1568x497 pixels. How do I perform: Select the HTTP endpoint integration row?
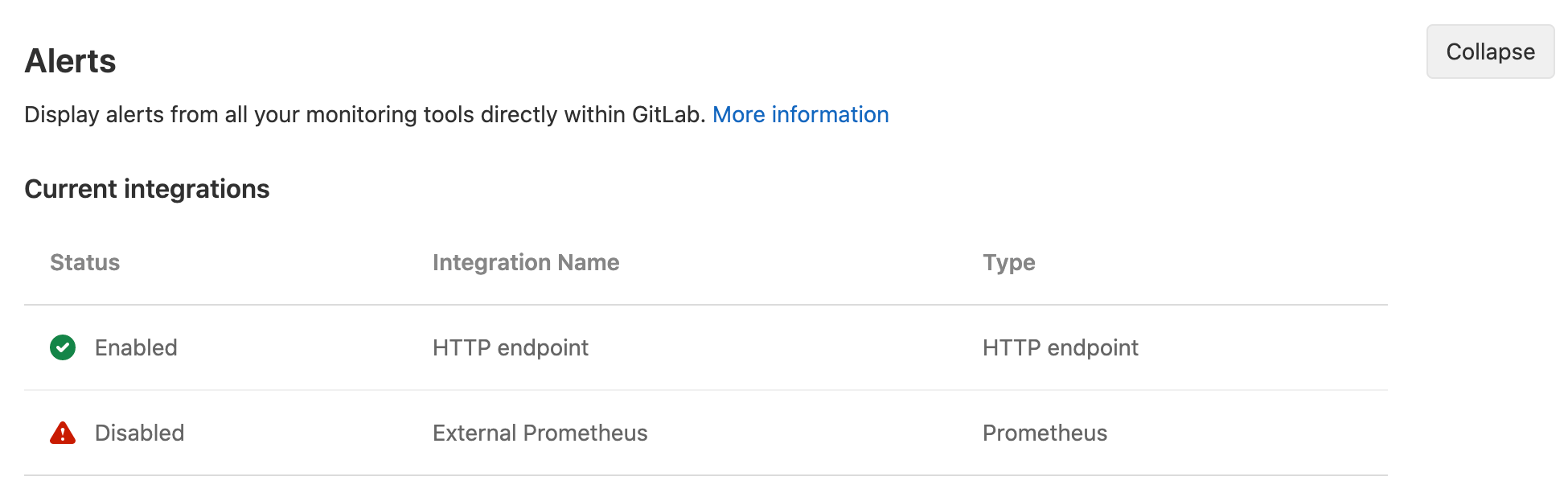pyautogui.click(x=510, y=347)
